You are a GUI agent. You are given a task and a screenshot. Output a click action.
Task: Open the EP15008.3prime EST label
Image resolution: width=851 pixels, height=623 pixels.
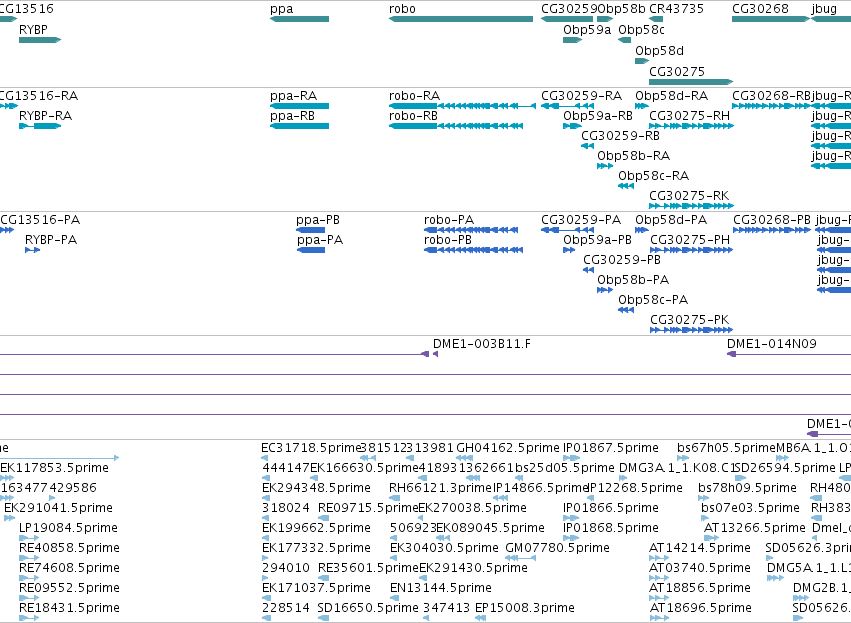tap(525, 608)
